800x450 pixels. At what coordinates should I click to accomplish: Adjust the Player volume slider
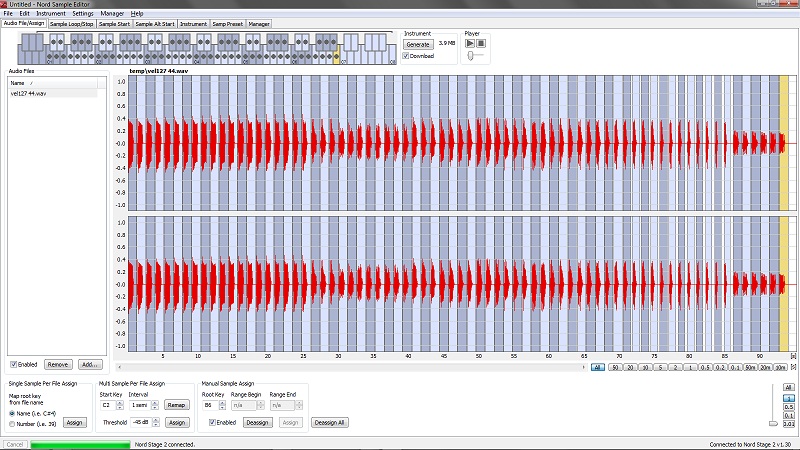[469, 56]
